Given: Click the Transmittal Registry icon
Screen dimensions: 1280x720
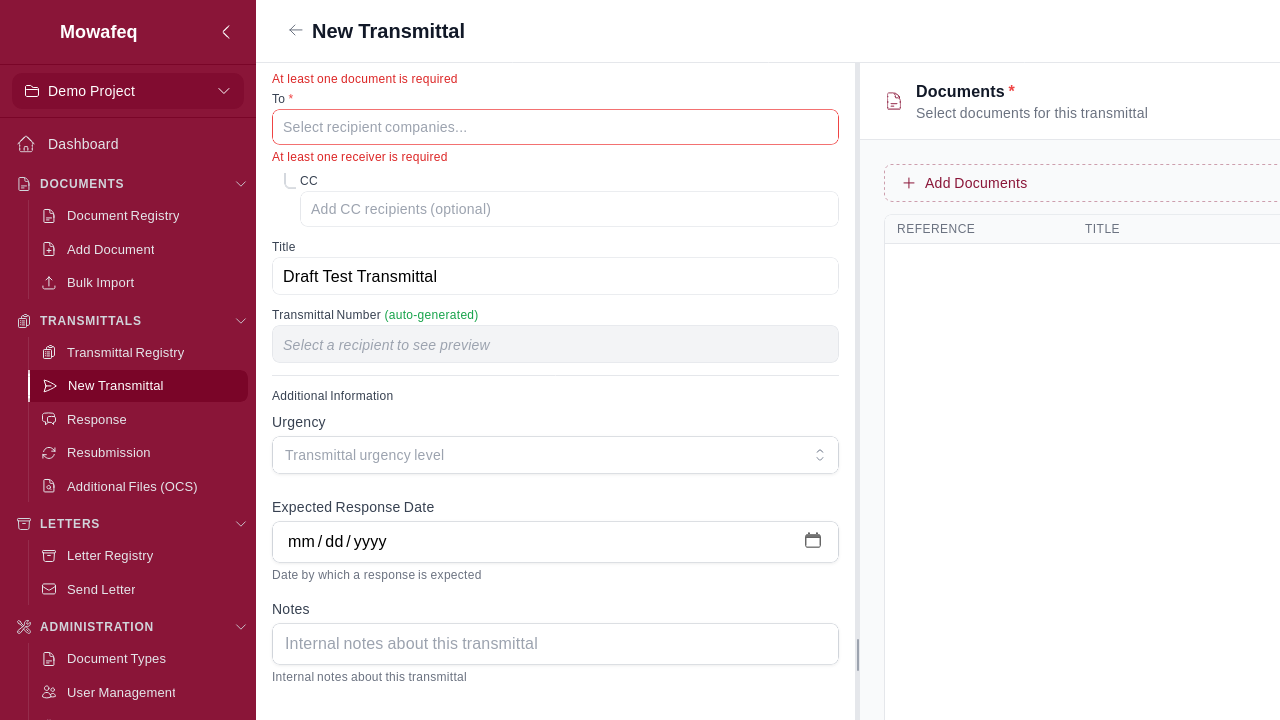Looking at the screenshot, I should click(x=48, y=352).
